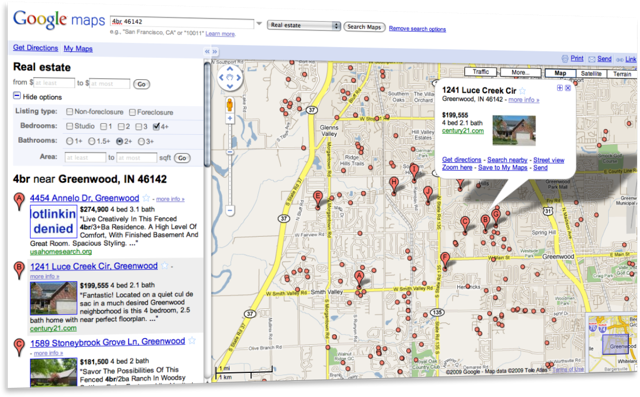
Task: Click marker A in the results list
Action: (19, 201)
